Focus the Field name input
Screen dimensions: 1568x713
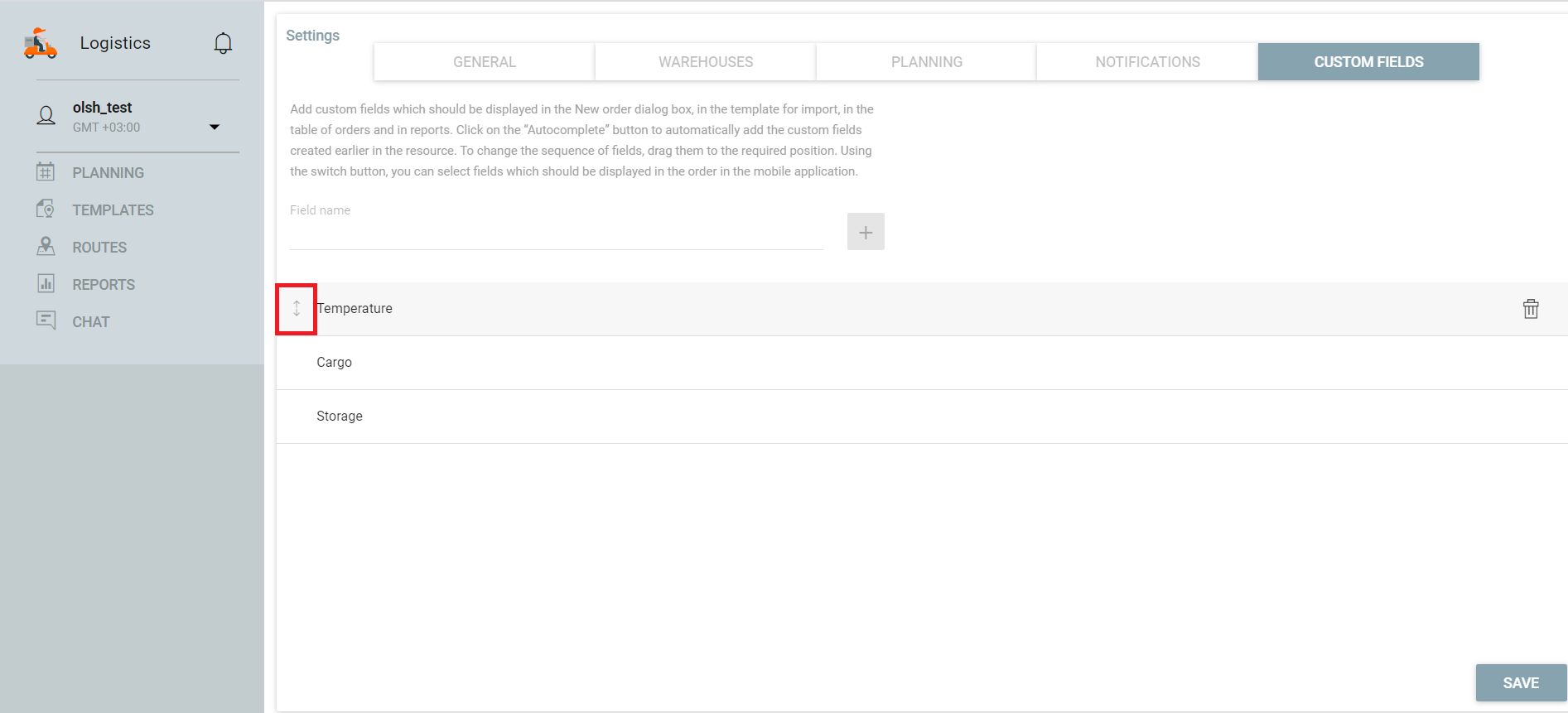556,234
